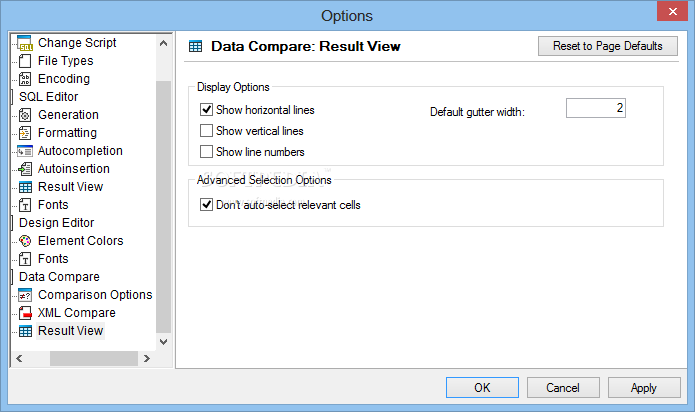Click the XML Compare icon
The height and width of the screenshot is (412, 695).
[25, 313]
